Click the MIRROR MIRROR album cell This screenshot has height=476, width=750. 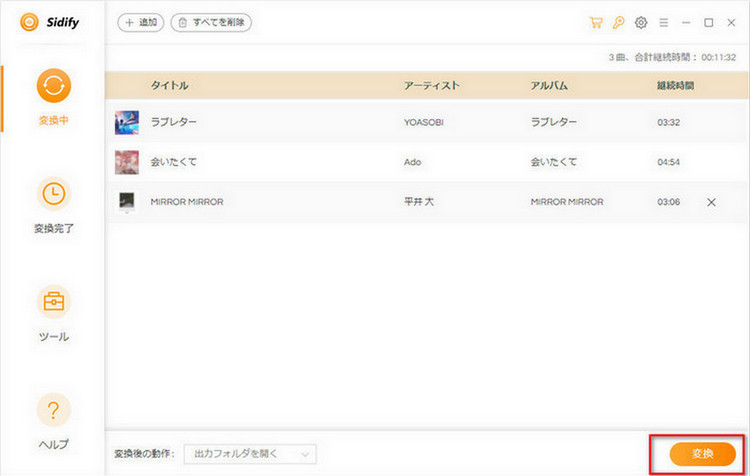click(x=567, y=202)
